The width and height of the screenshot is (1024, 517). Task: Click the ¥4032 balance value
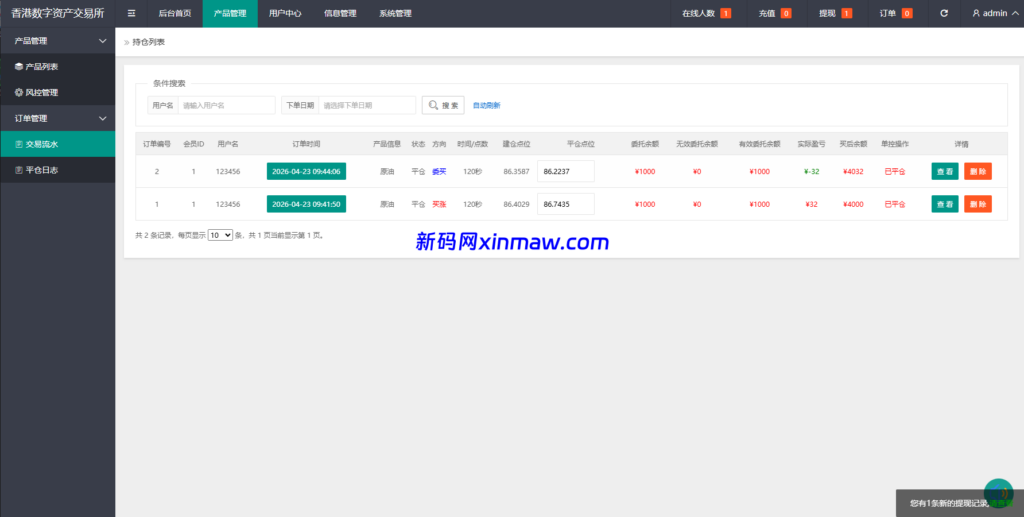(x=853, y=172)
